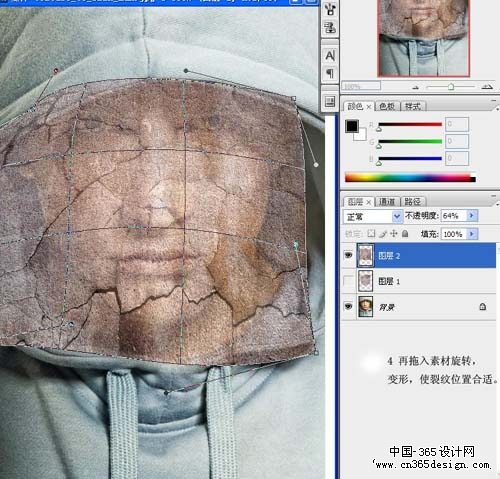Click the black foreground color swatch

pos(352,126)
